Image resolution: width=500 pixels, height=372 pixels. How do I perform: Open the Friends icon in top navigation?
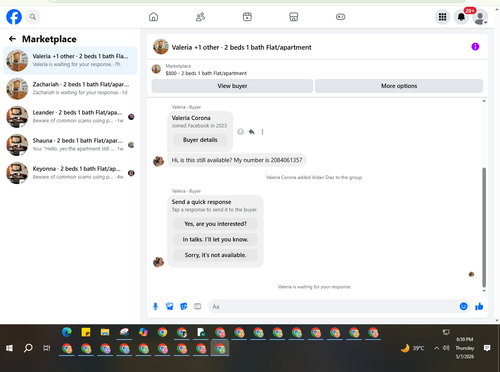[x=200, y=17]
